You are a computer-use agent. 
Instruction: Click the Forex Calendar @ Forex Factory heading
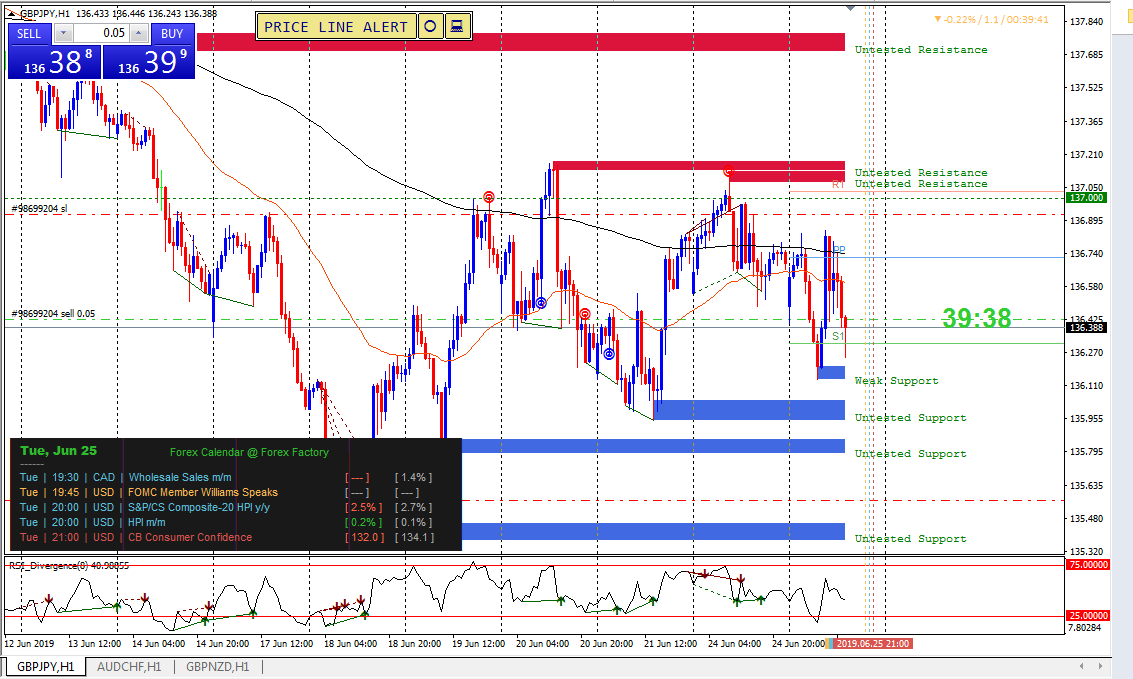coord(249,452)
